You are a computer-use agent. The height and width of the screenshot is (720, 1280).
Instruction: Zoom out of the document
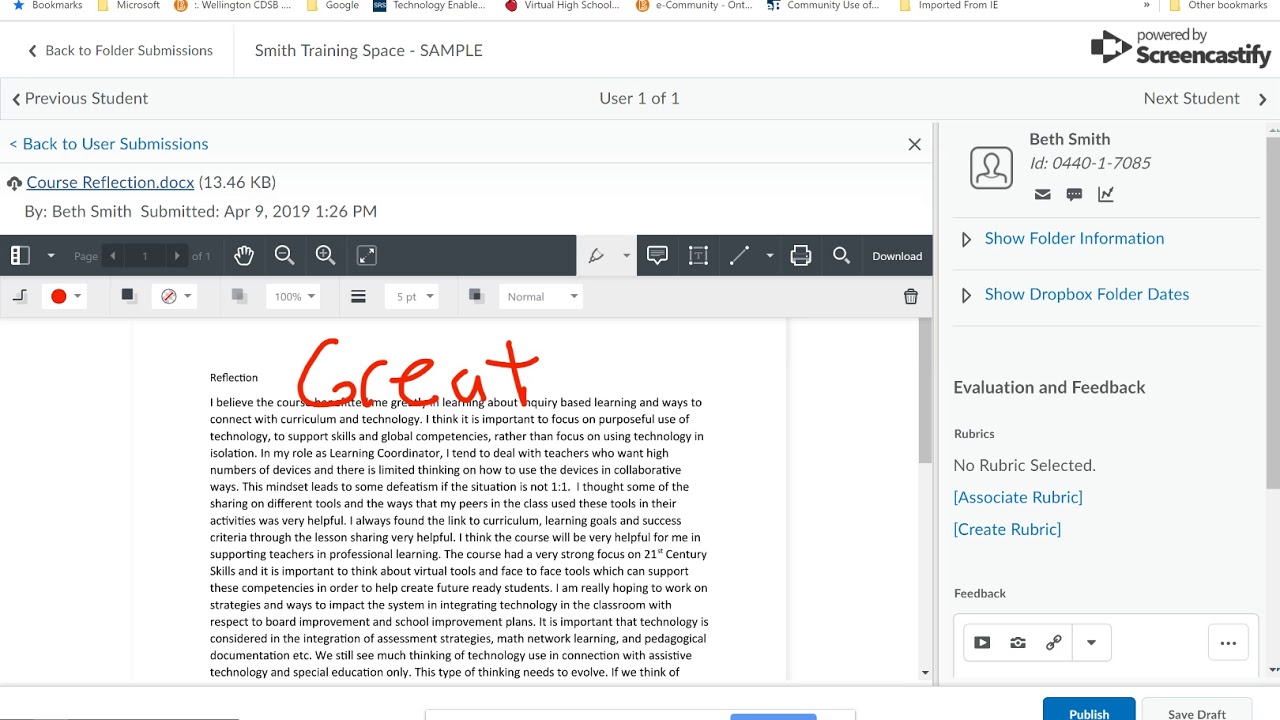(x=284, y=256)
